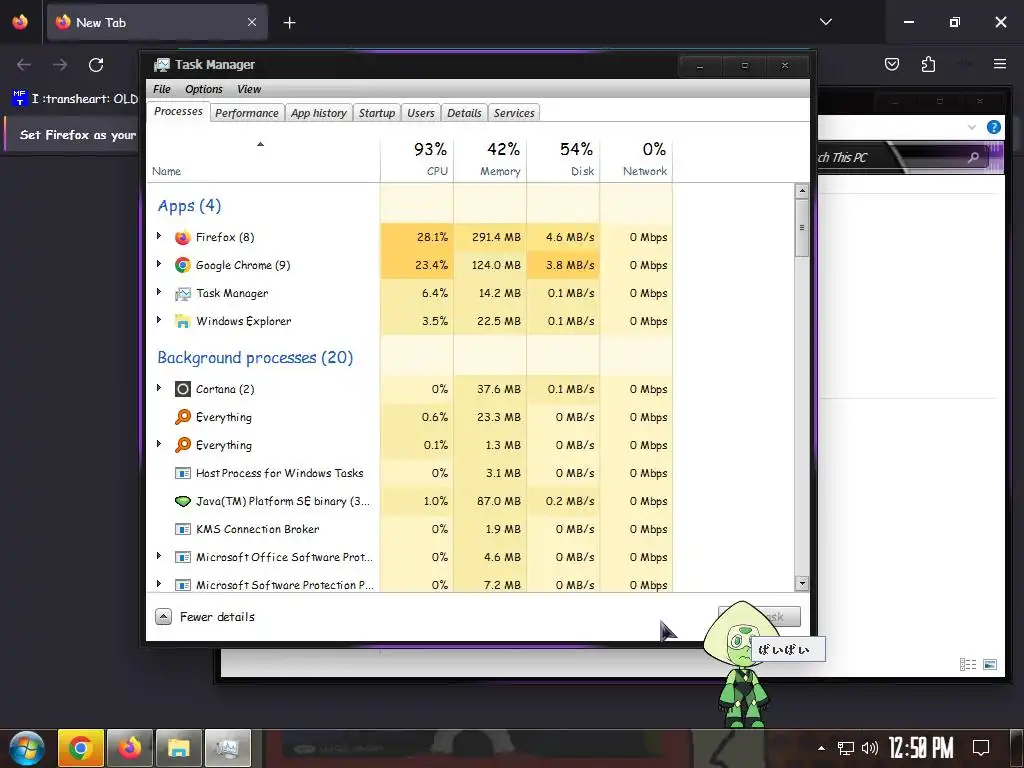Image resolution: width=1024 pixels, height=768 pixels.
Task: Click the first Everything process icon
Action: point(183,417)
